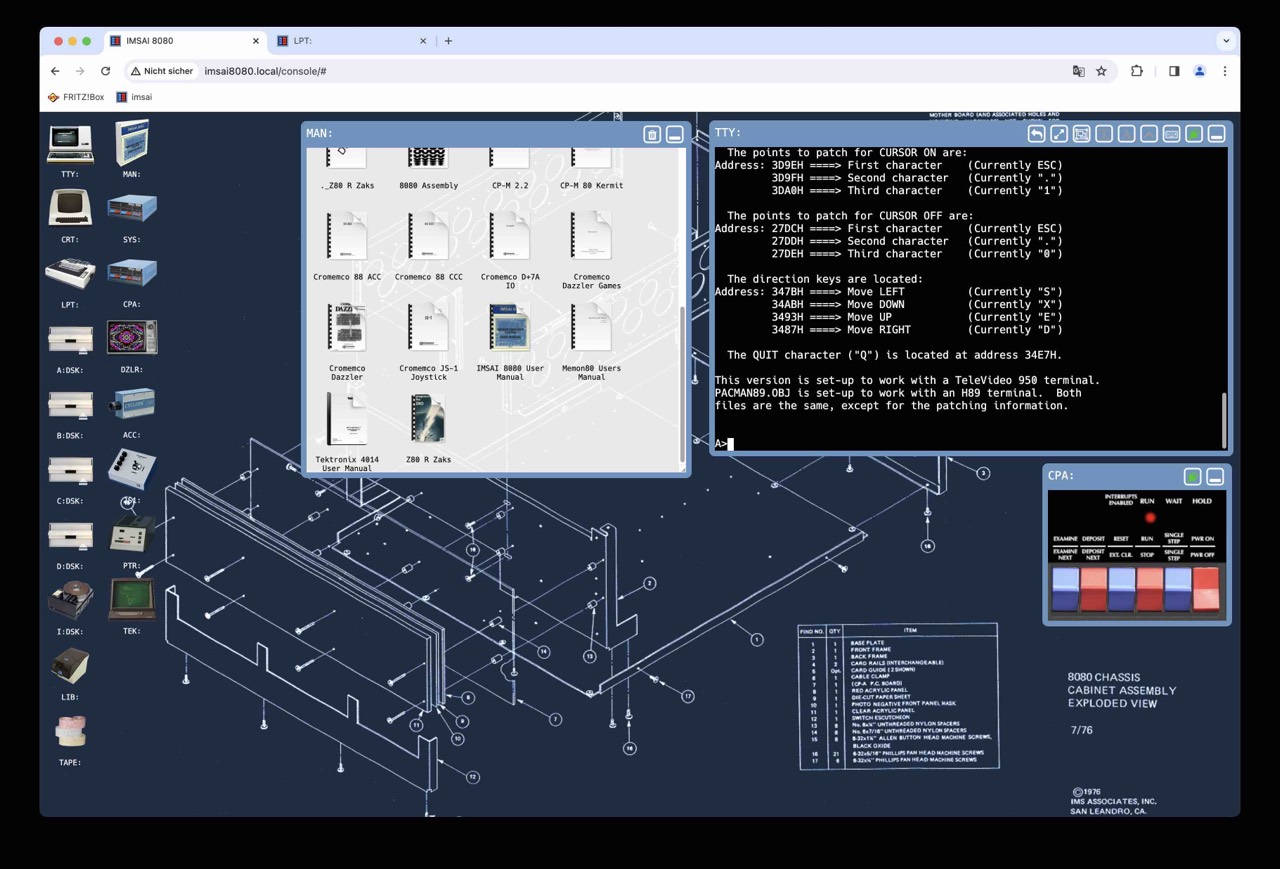Switch to the IMSAI 8080 browser tab

[x=185, y=41]
